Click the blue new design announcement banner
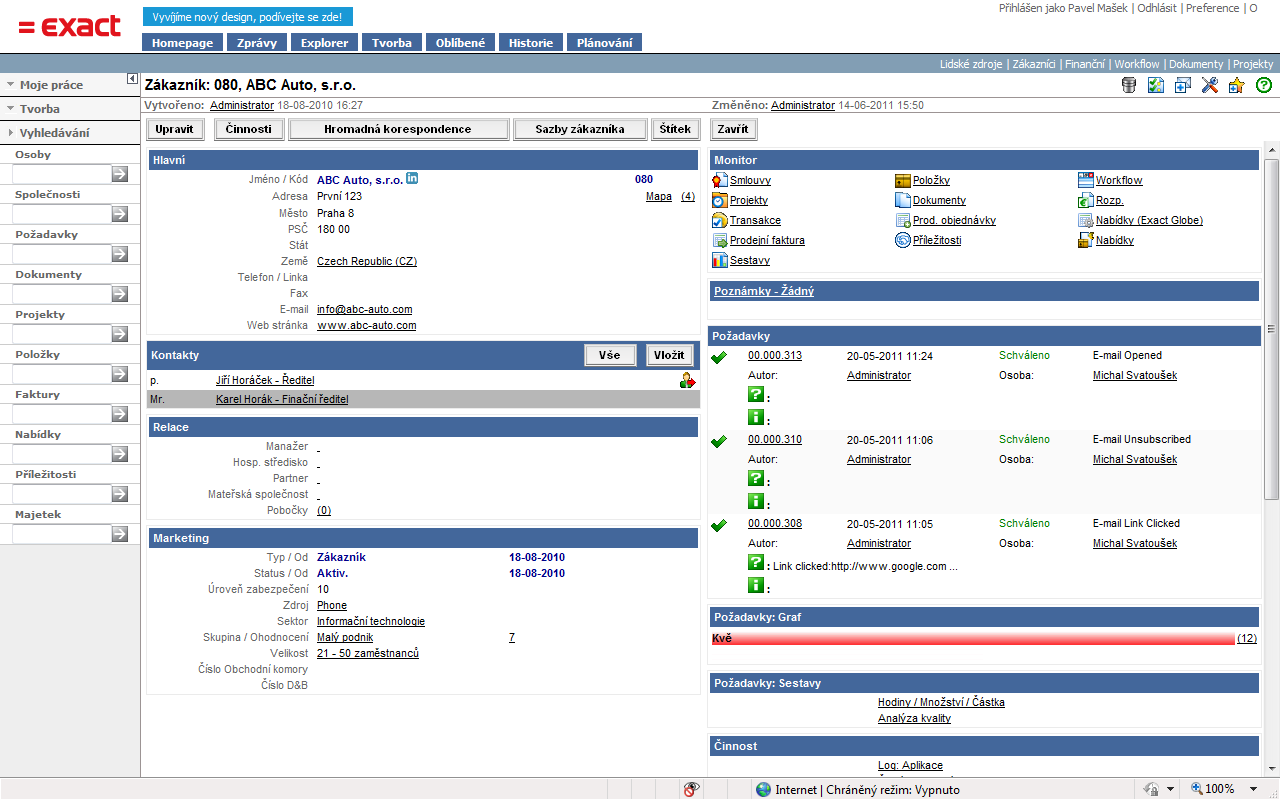The width and height of the screenshot is (1280, 800). point(248,17)
